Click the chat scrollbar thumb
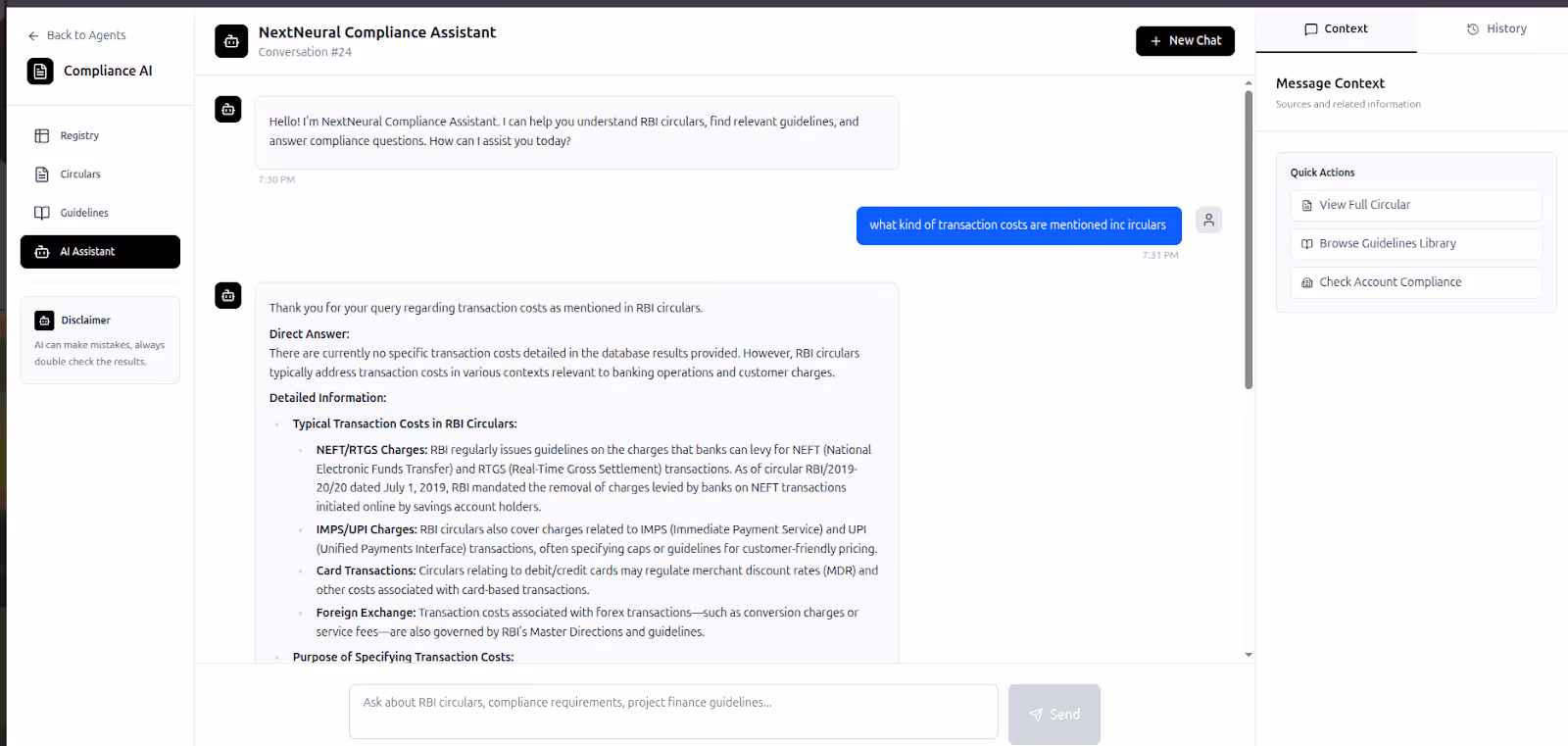Viewport: 1568px width, 746px height. coord(1249,240)
